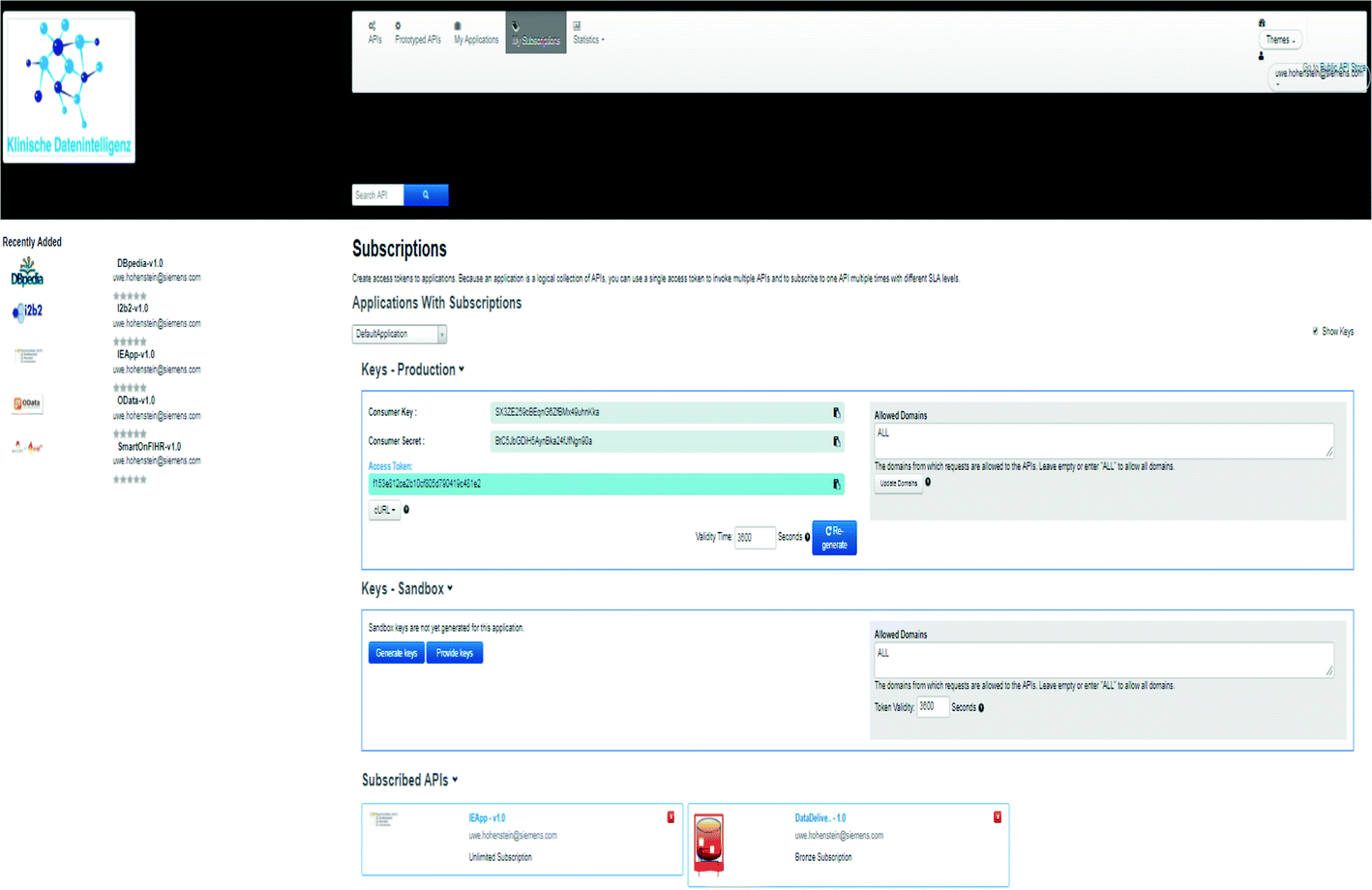Remove the IEApp subscription with red X
Screen dimensions: 1372x890
click(671, 817)
